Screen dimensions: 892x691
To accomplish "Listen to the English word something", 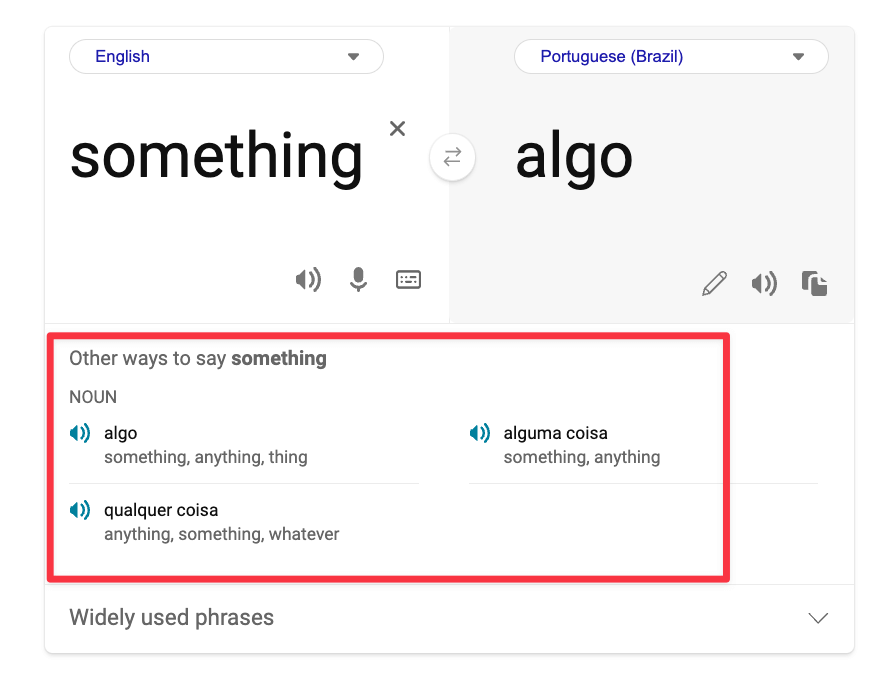I will click(x=309, y=279).
